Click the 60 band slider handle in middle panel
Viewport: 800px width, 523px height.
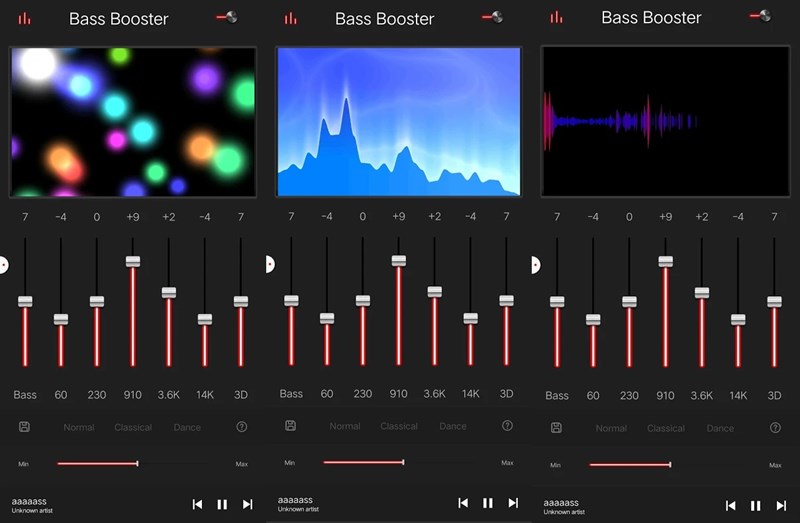coord(327,318)
